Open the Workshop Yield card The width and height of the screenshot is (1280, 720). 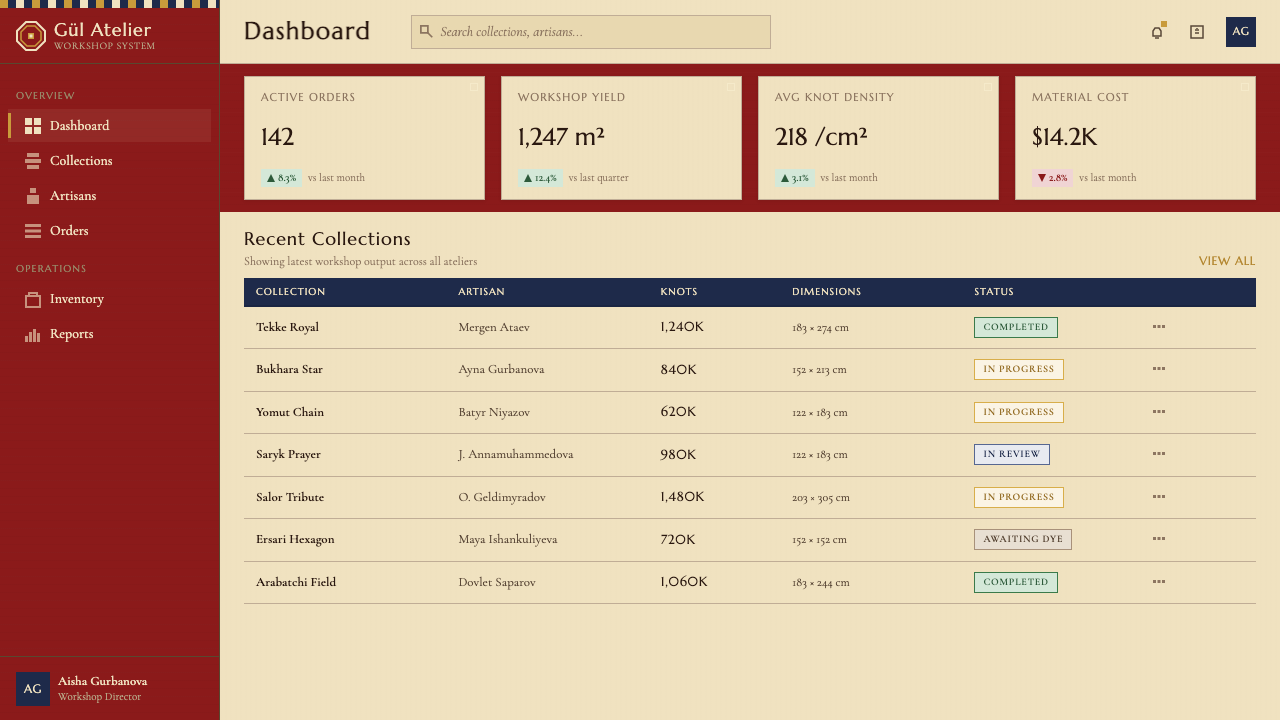coord(621,138)
